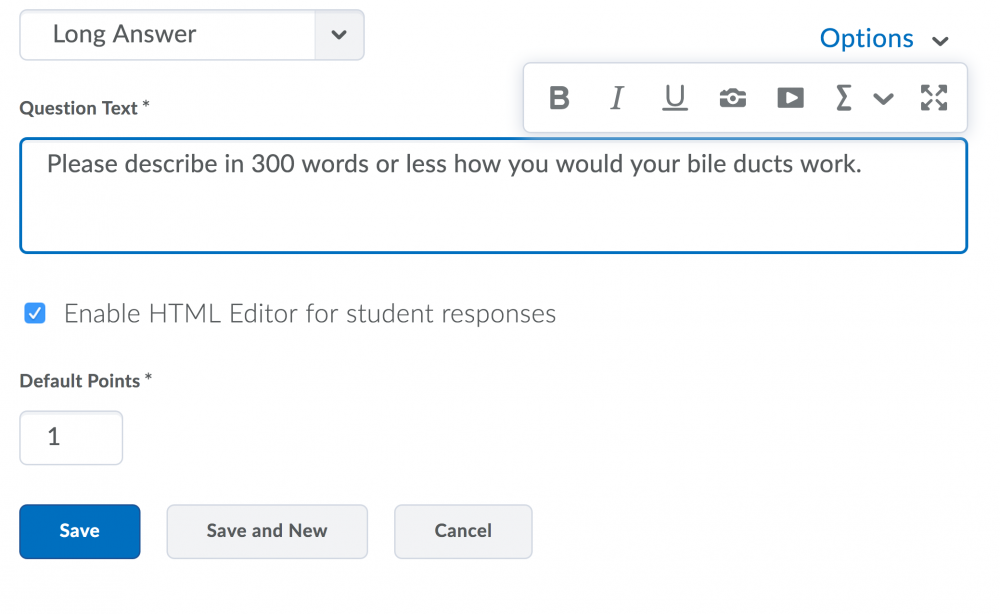Apply bold formatting in the editor
The width and height of the screenshot is (1000, 614).
click(x=559, y=97)
